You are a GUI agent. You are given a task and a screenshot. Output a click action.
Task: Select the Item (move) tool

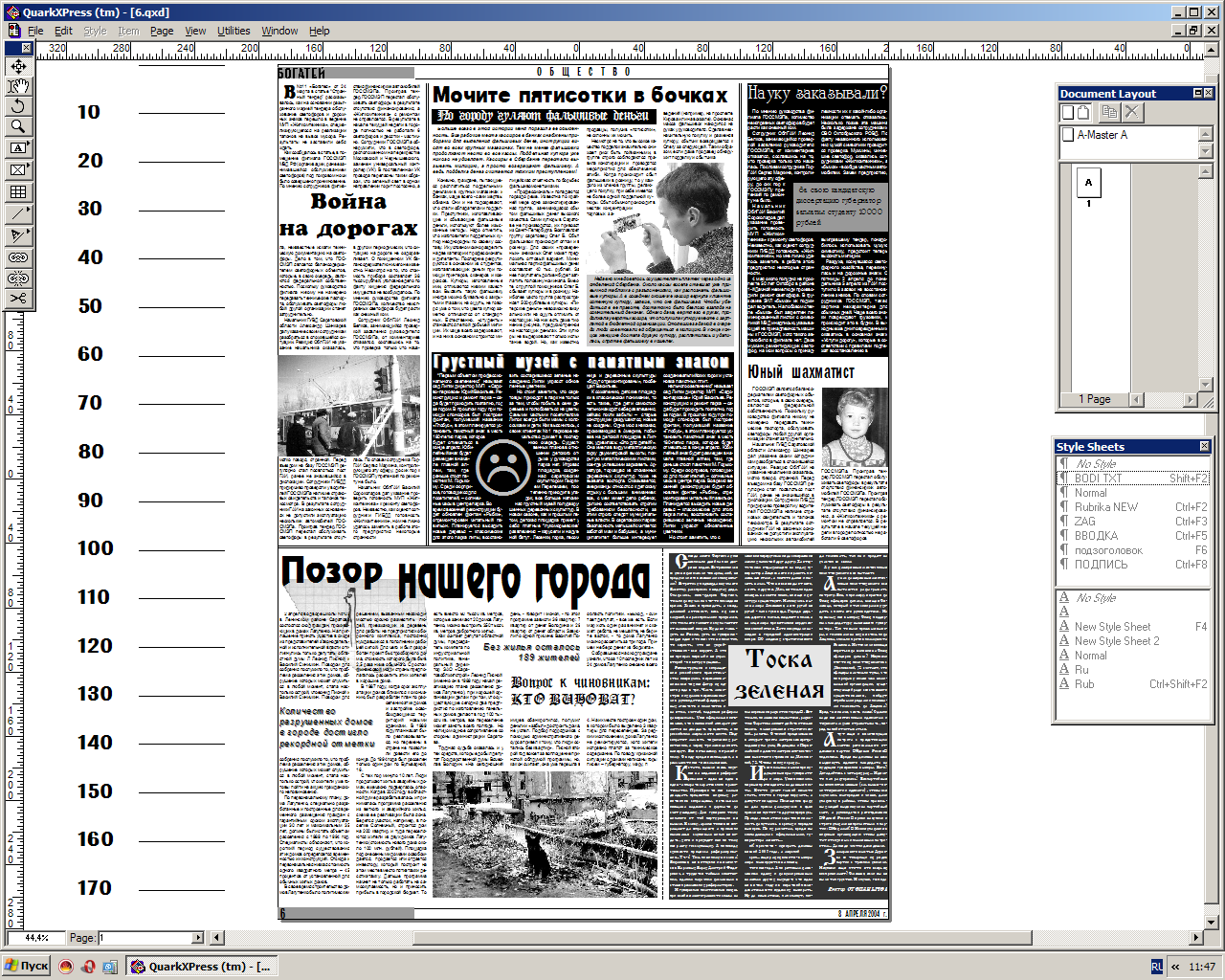click(18, 66)
